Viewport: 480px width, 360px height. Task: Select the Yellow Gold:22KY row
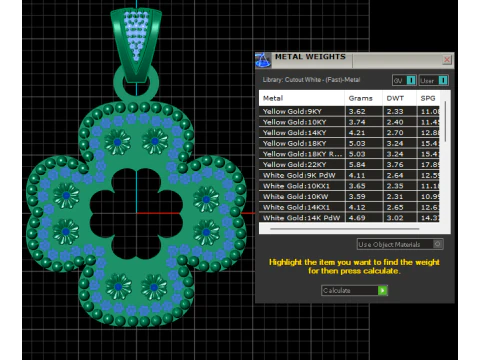[x=349, y=165]
